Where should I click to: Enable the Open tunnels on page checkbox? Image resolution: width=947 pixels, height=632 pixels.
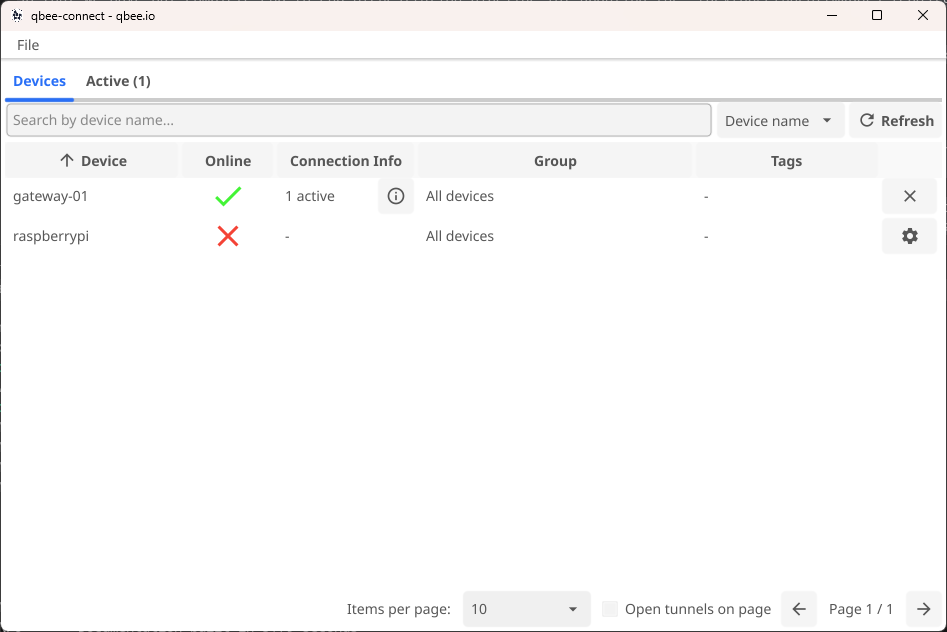point(610,609)
